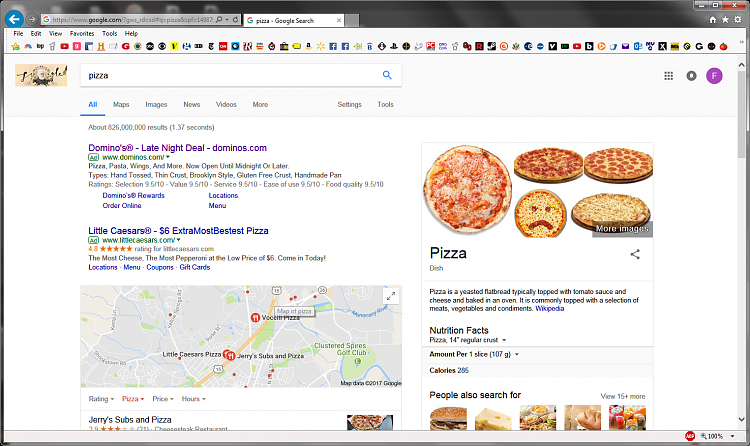Open the Rating filter dropdown
This screenshot has height=446, width=750.
(101, 399)
